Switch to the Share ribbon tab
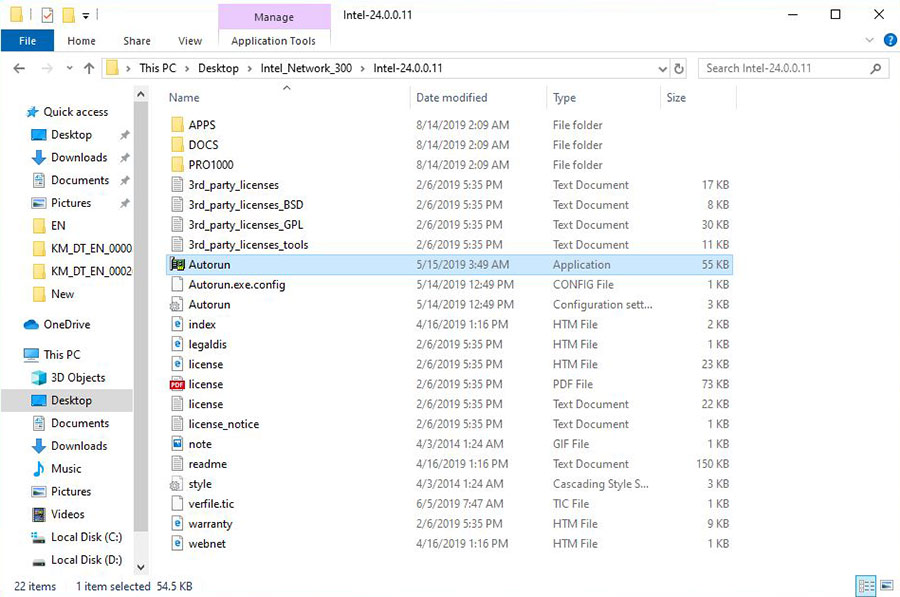The width and height of the screenshot is (900, 597). [137, 41]
